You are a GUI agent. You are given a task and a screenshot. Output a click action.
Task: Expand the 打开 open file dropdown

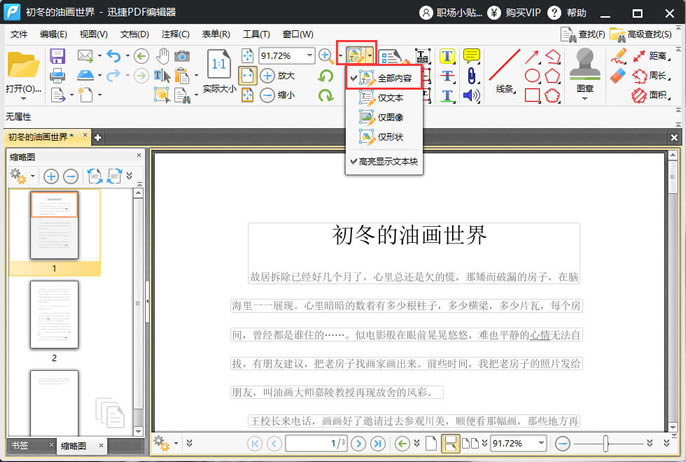click(x=24, y=89)
